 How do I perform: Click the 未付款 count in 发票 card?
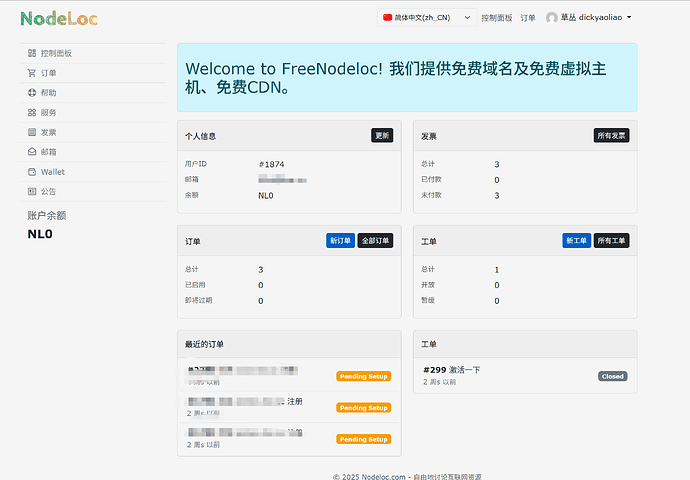(497, 196)
